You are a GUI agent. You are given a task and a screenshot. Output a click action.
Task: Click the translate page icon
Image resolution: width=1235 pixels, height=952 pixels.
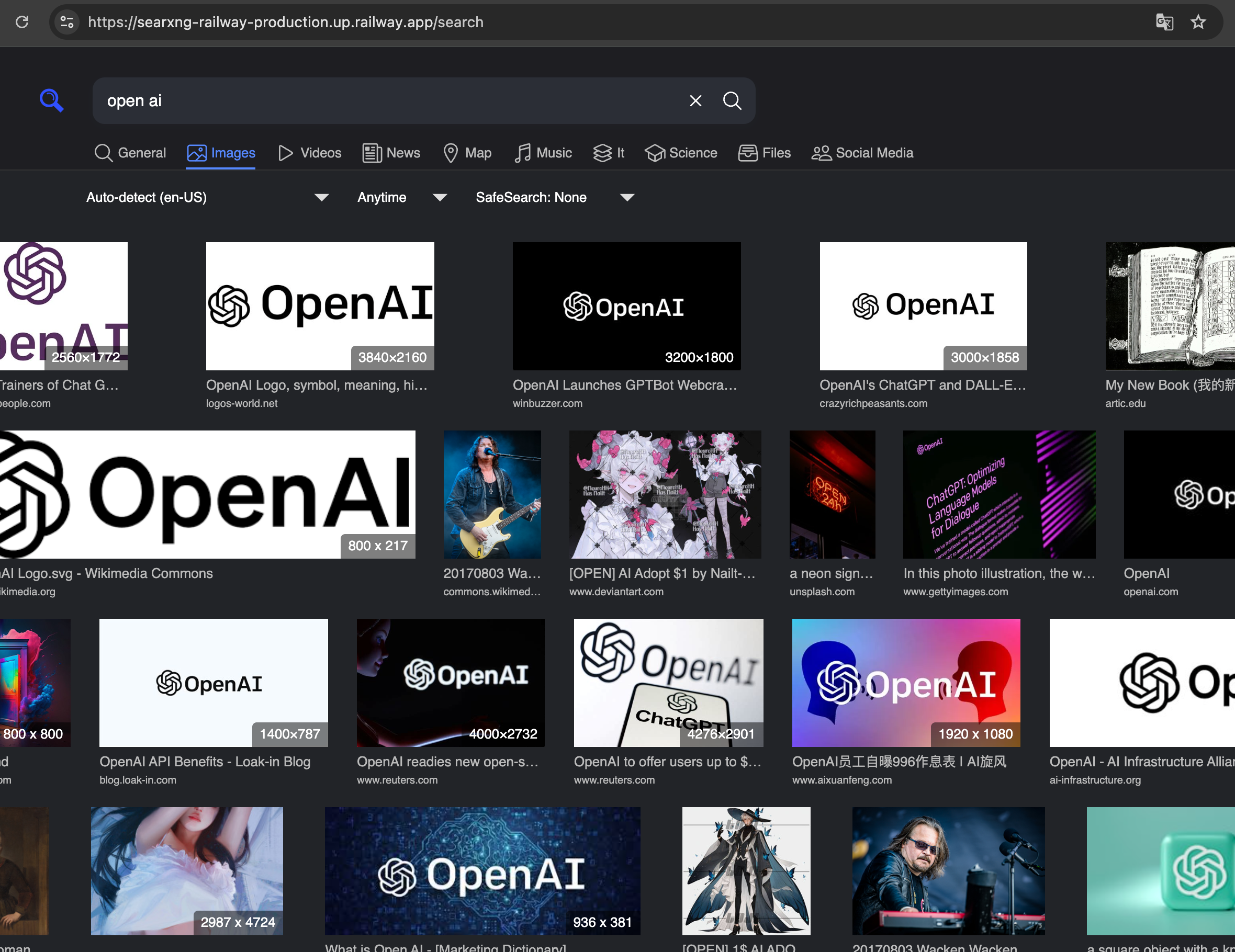pyautogui.click(x=1164, y=22)
